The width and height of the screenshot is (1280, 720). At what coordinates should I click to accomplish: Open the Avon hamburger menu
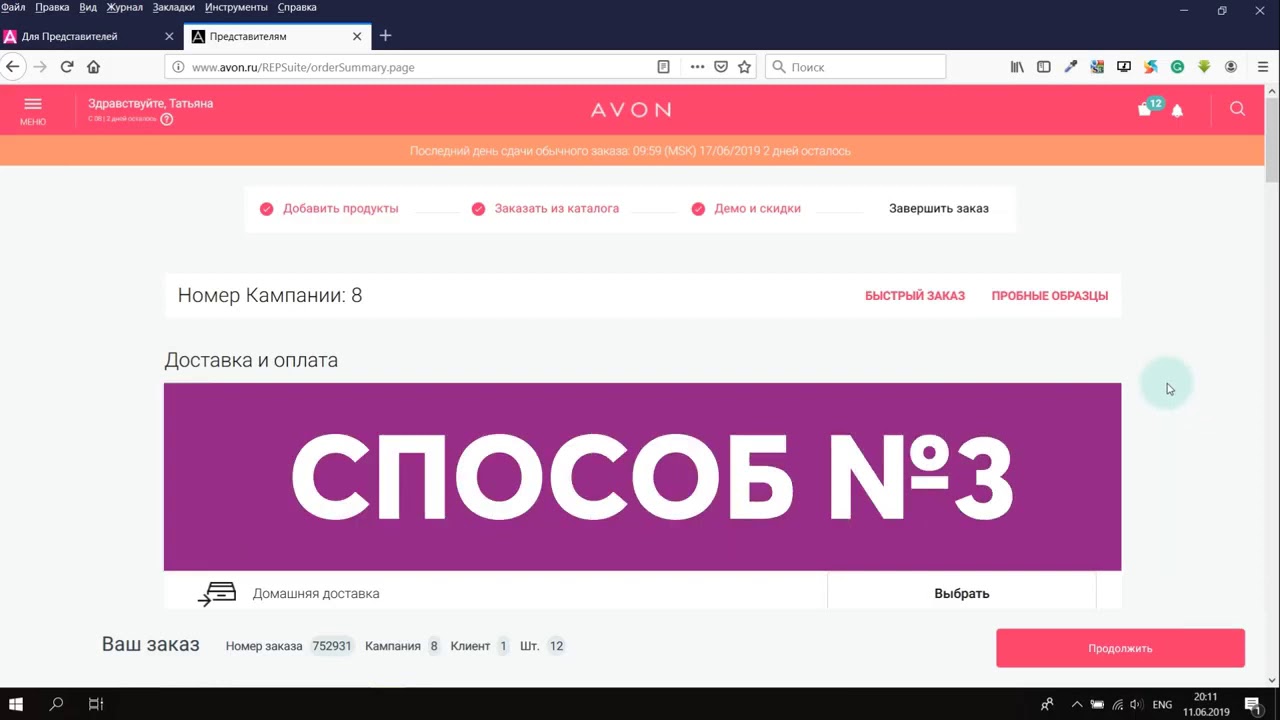click(x=33, y=109)
